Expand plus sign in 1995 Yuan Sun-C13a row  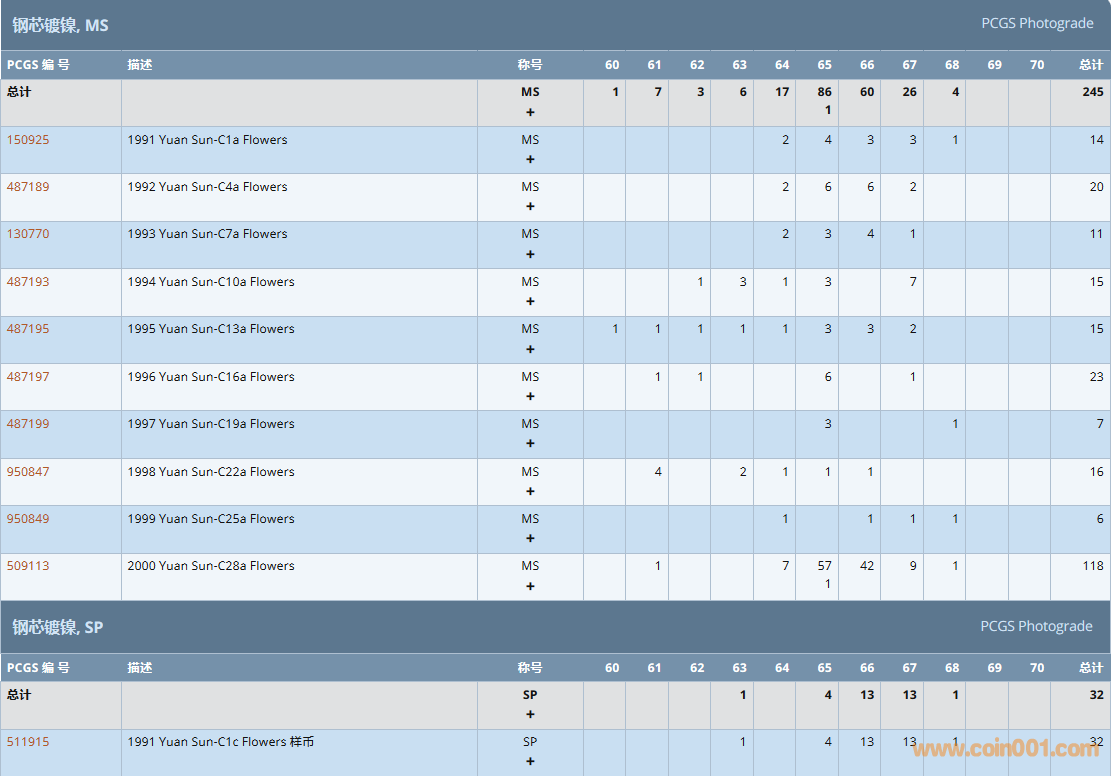tap(530, 349)
